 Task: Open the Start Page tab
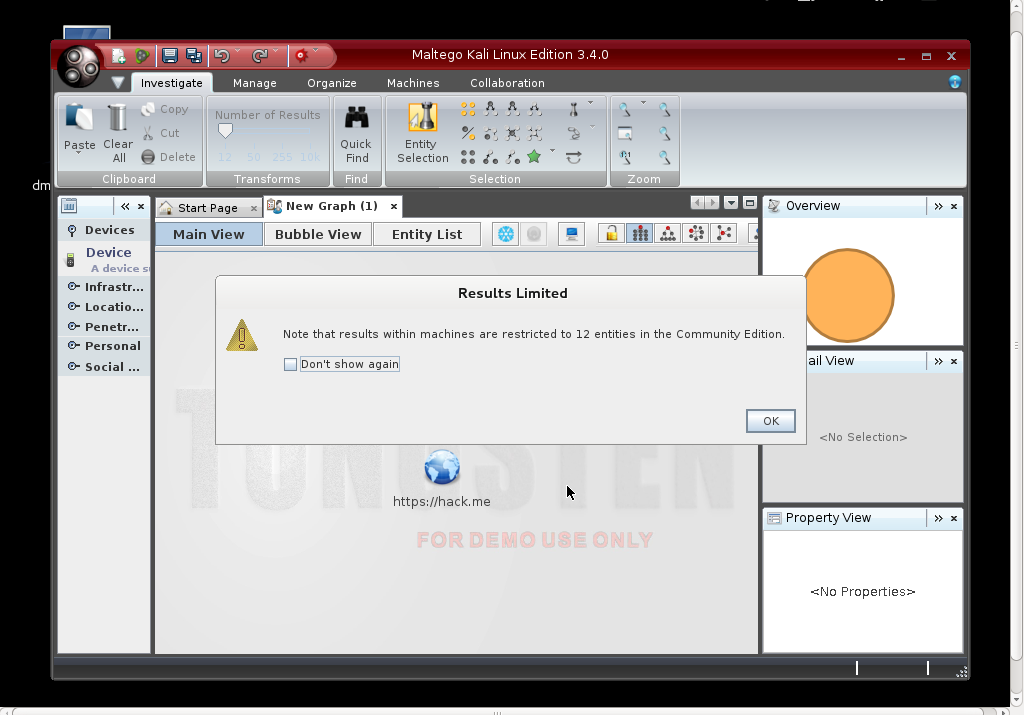[208, 208]
